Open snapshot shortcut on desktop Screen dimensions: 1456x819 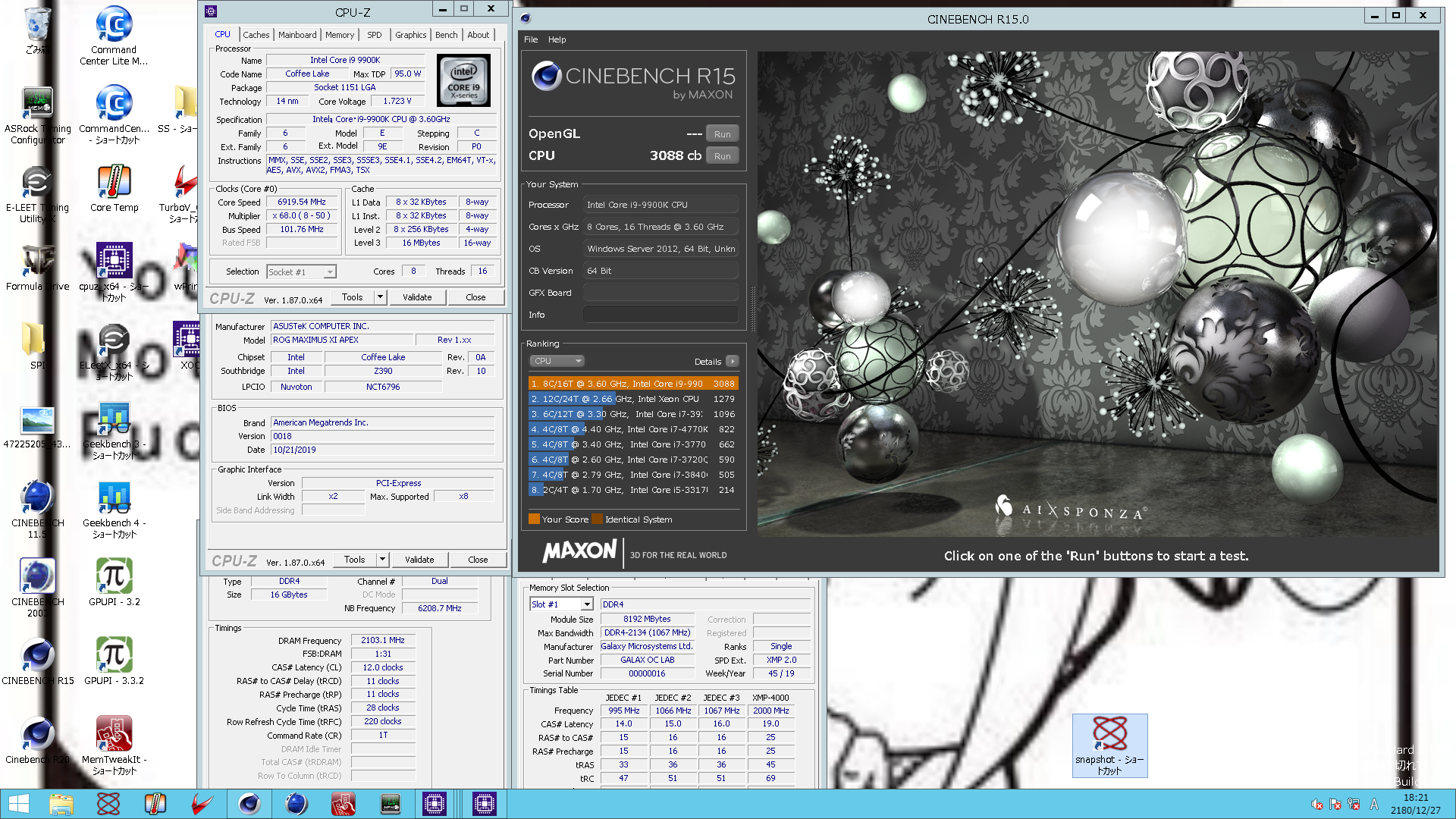pos(1109,745)
